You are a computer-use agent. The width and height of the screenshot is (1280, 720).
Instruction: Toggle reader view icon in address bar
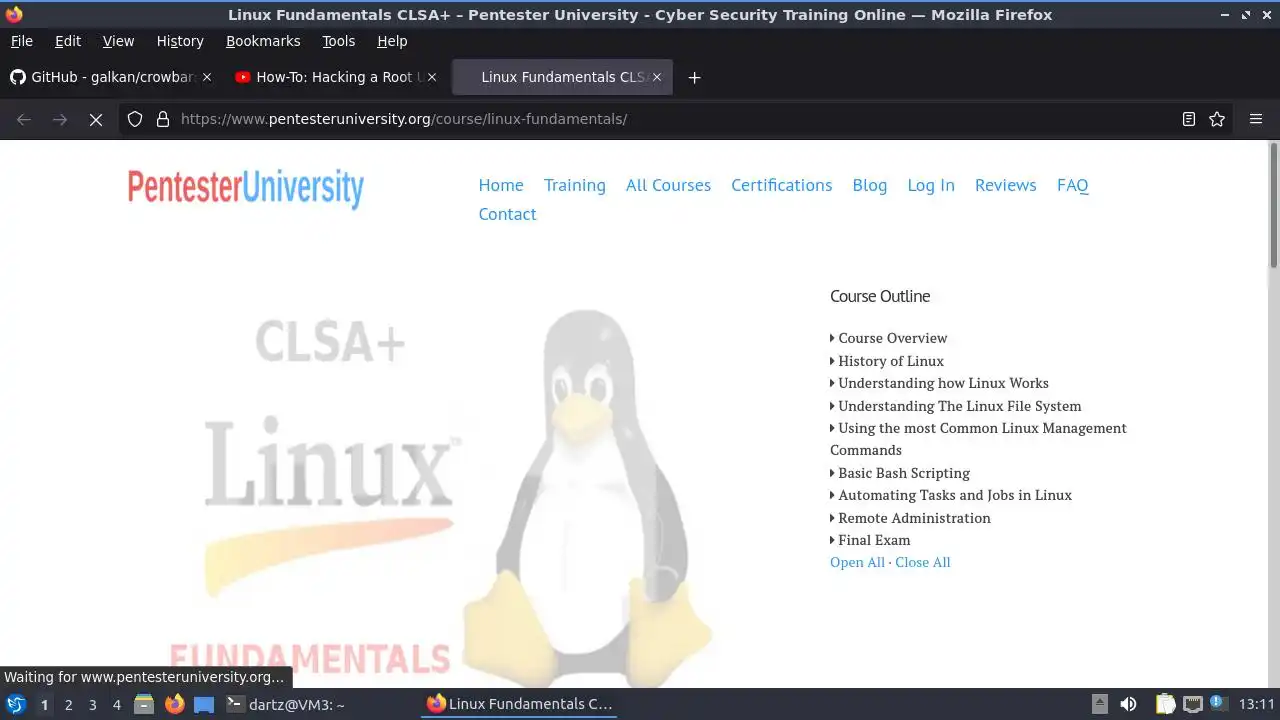click(x=1189, y=119)
